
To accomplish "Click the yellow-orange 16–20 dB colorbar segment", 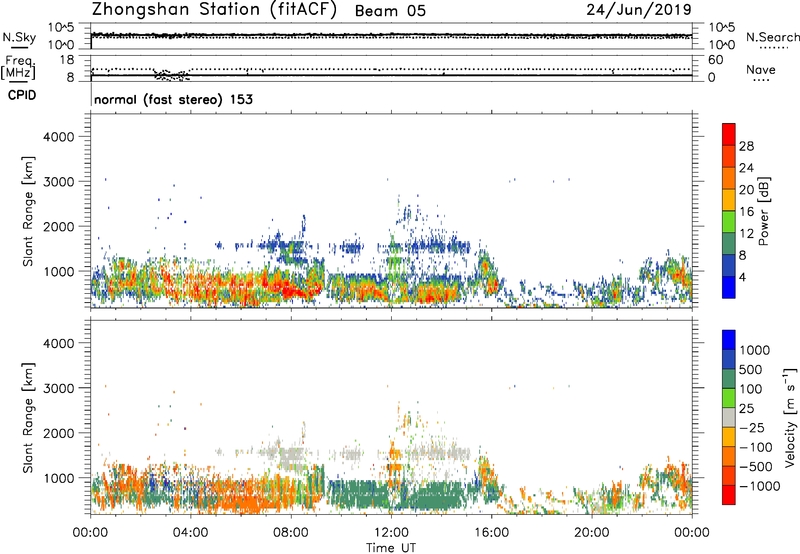I will click(x=729, y=200).
